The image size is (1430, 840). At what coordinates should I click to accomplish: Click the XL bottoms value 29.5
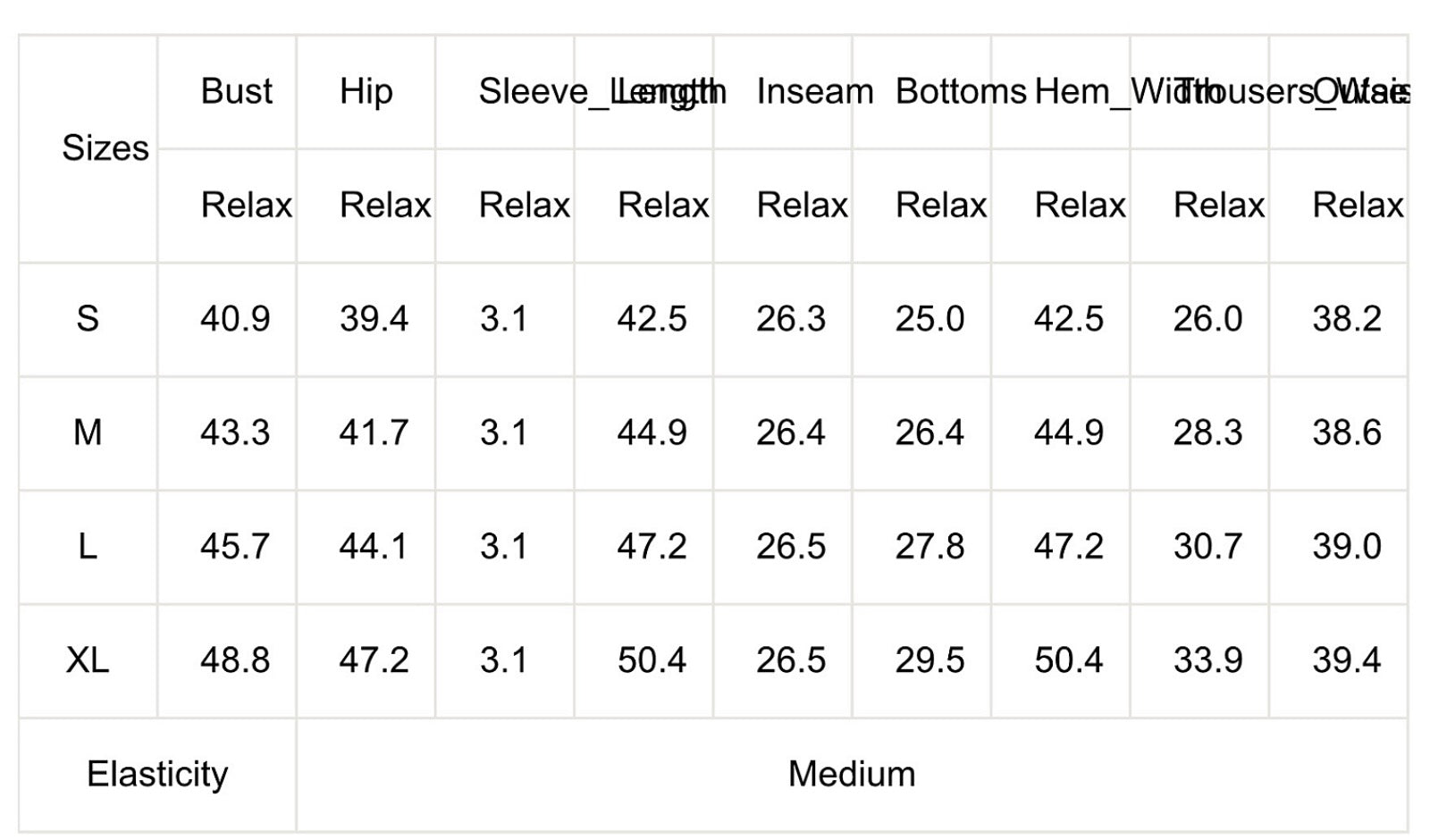929,660
